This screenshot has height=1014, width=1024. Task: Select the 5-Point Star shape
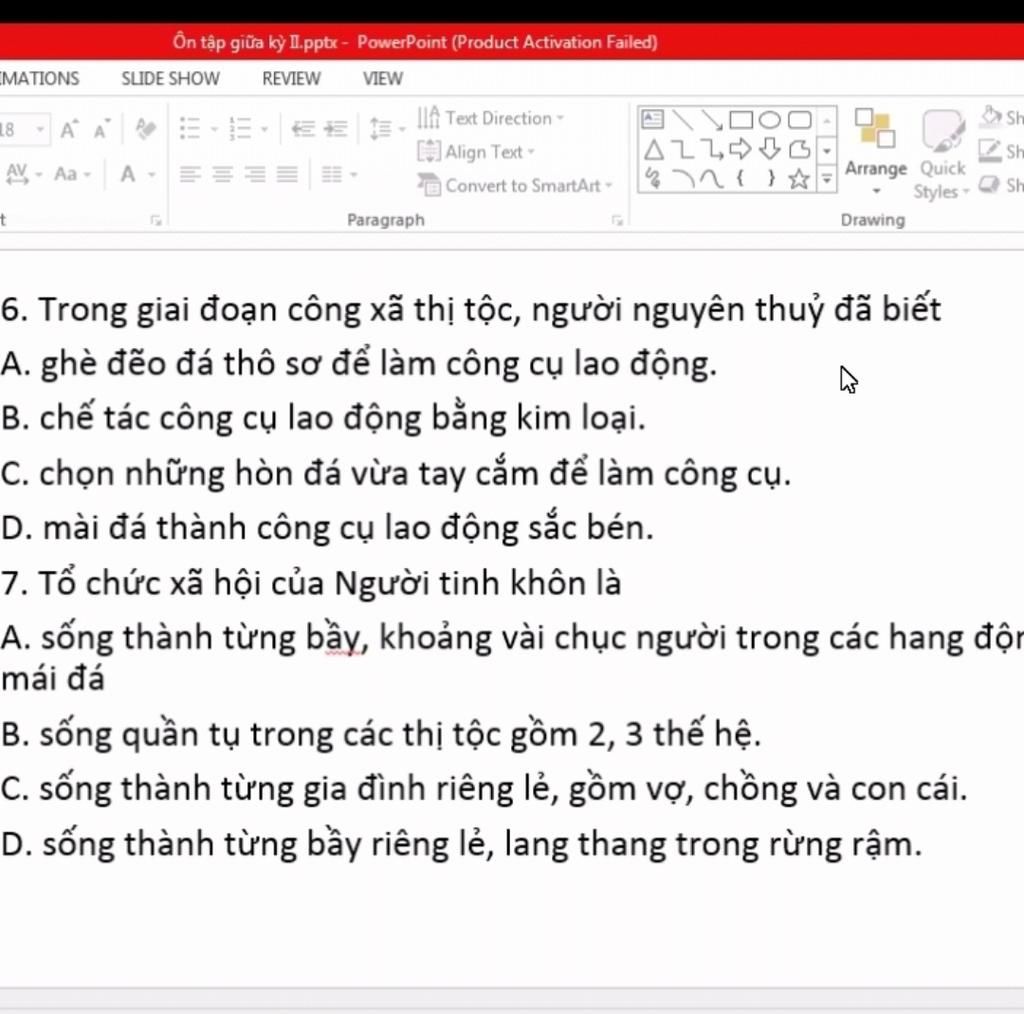(799, 178)
